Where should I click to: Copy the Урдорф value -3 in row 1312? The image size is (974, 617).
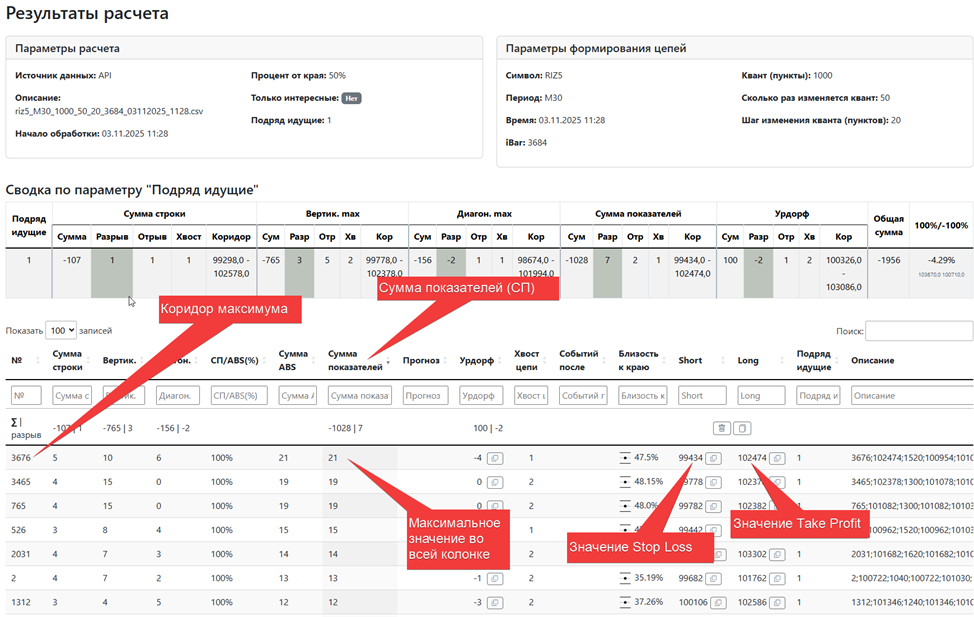[x=495, y=602]
